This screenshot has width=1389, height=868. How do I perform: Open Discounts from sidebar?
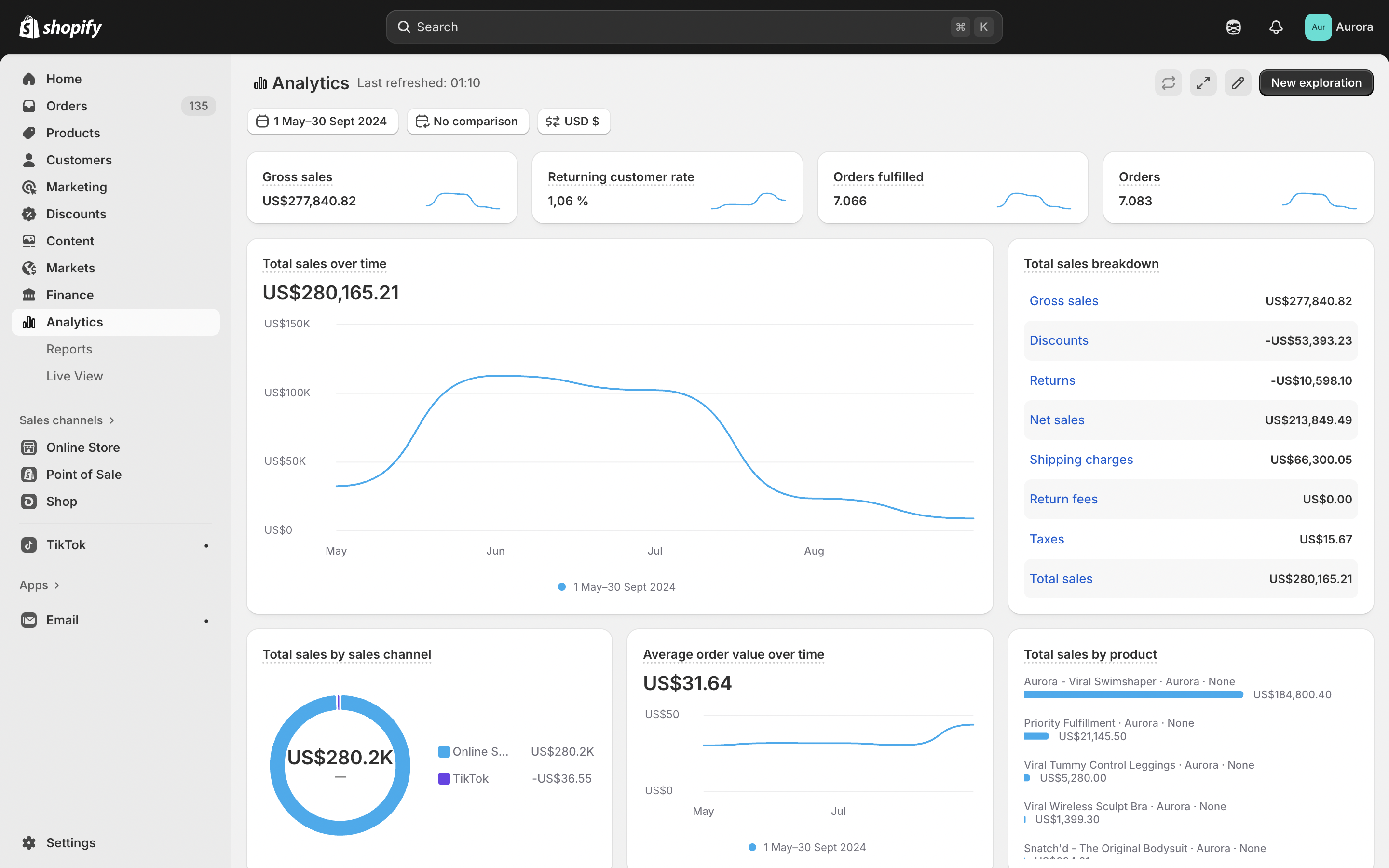pos(76,214)
